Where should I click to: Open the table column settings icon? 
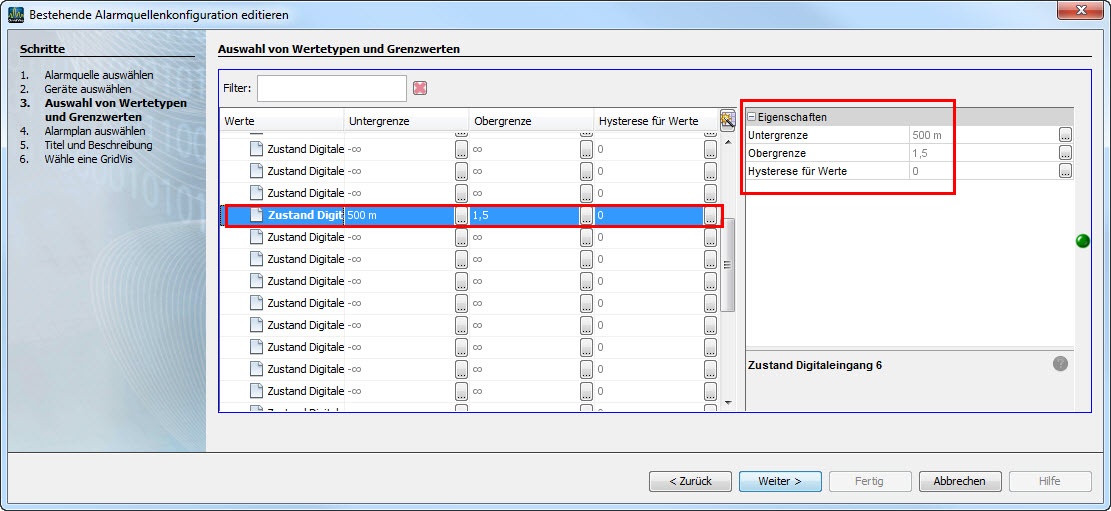click(727, 121)
